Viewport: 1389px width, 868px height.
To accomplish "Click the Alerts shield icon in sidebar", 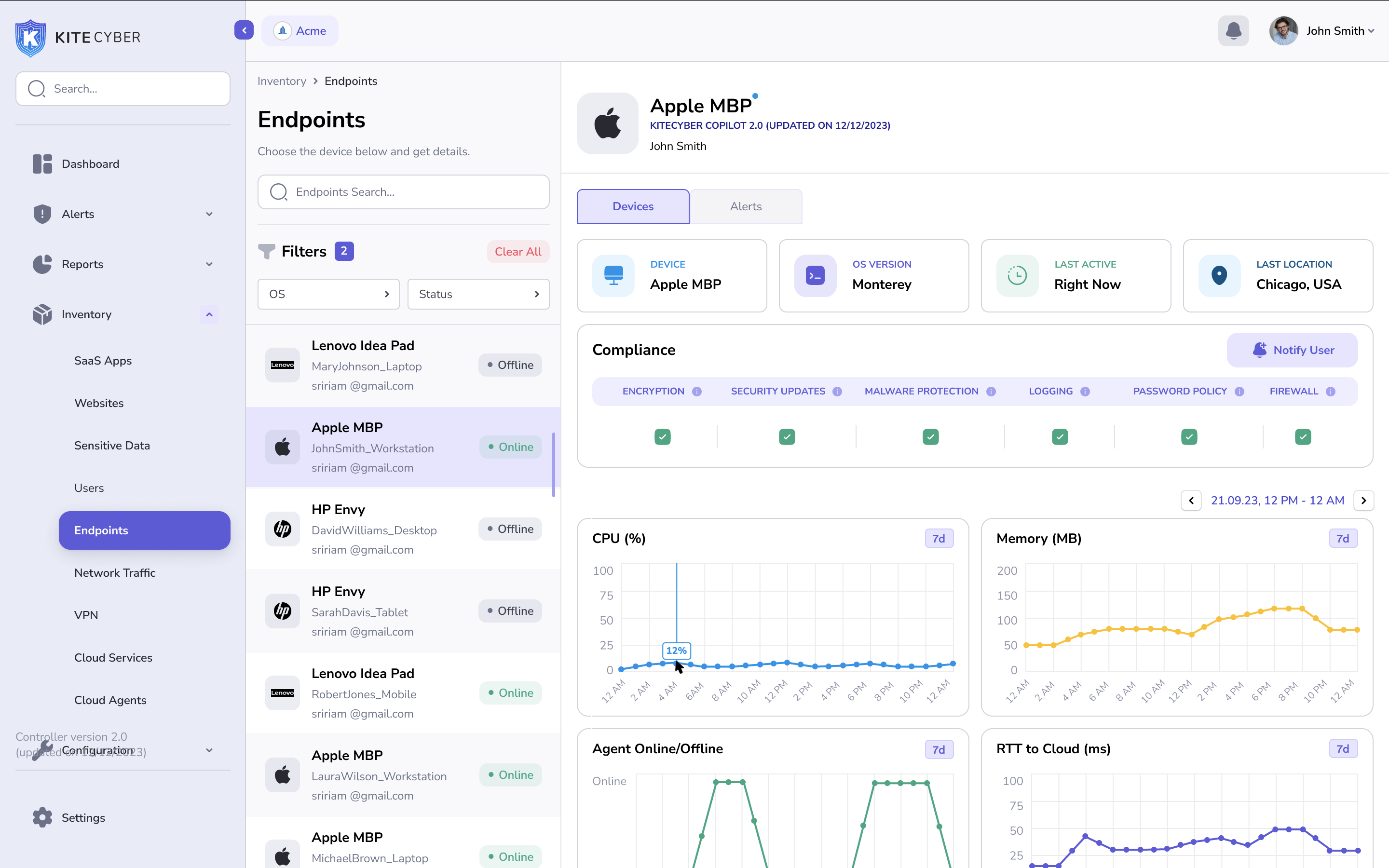I will pos(41,214).
